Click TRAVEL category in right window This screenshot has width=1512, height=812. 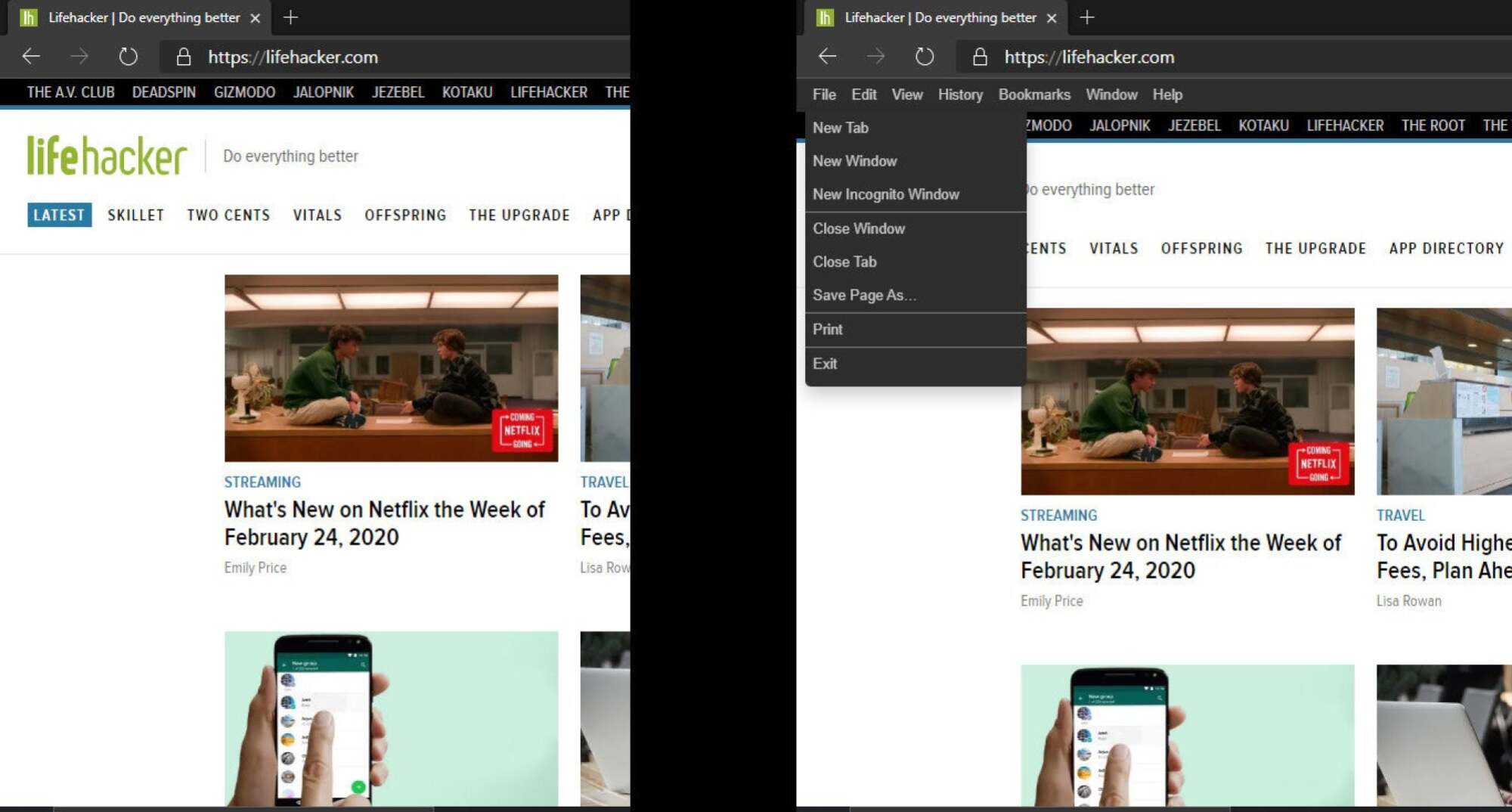[1400, 516]
